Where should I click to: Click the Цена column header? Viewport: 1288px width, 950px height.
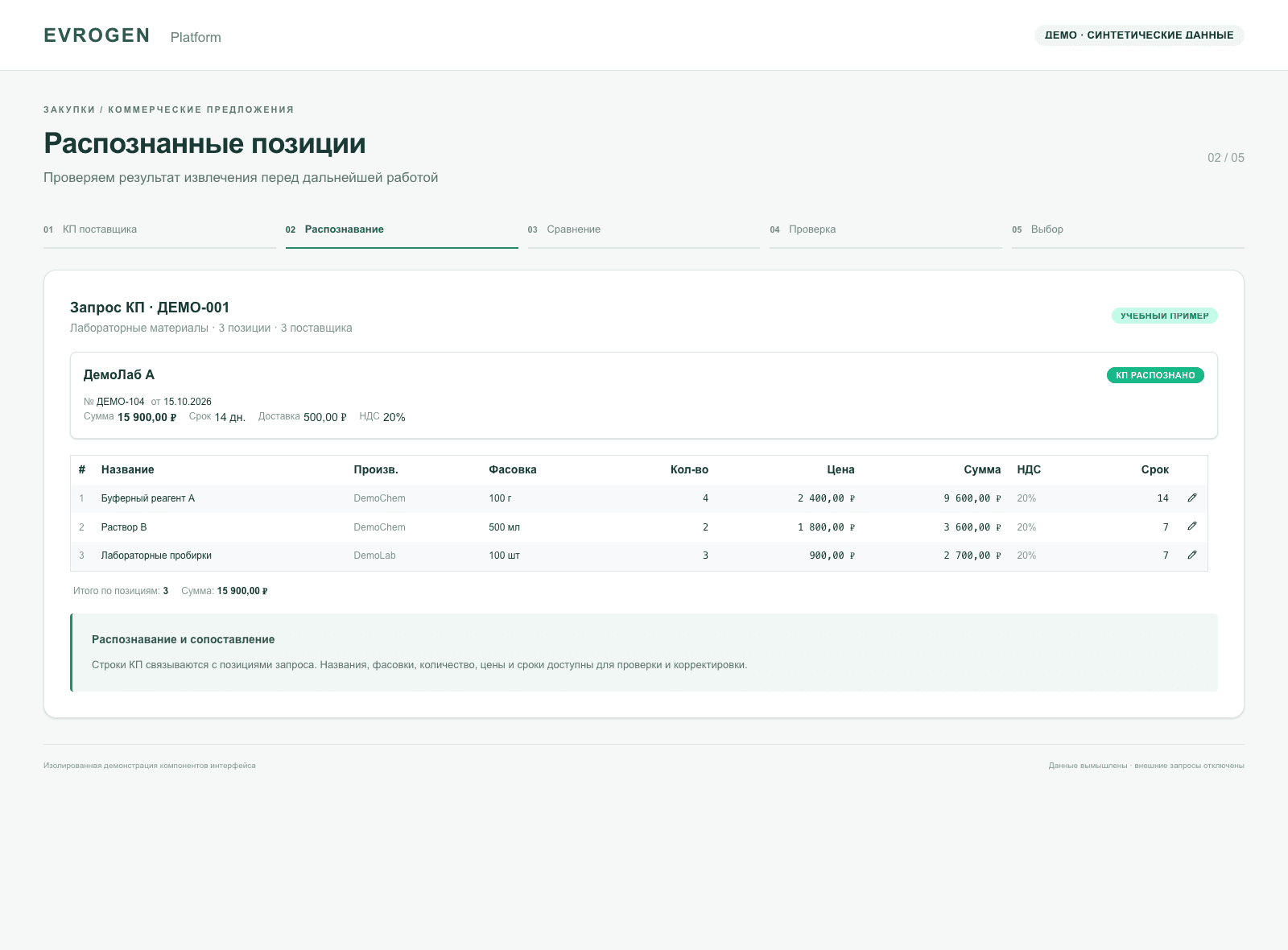(x=840, y=469)
